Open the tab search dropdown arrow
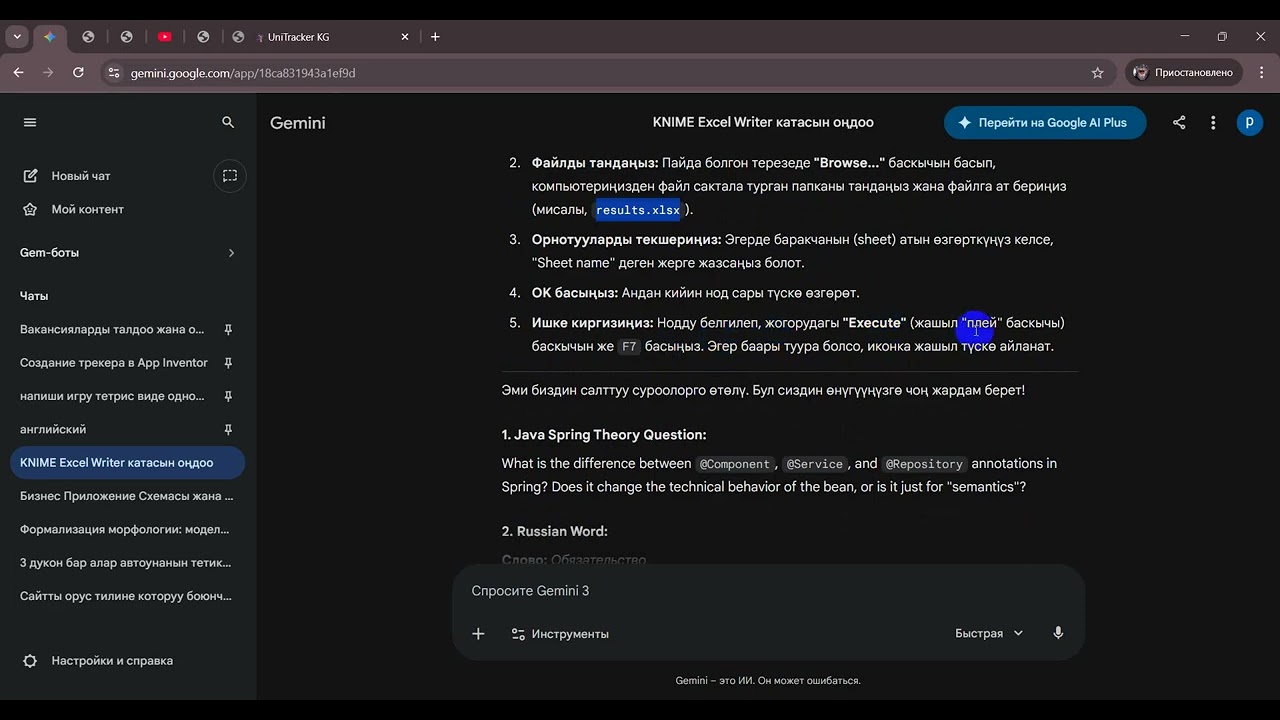Image resolution: width=1280 pixels, height=720 pixels. tap(17, 37)
